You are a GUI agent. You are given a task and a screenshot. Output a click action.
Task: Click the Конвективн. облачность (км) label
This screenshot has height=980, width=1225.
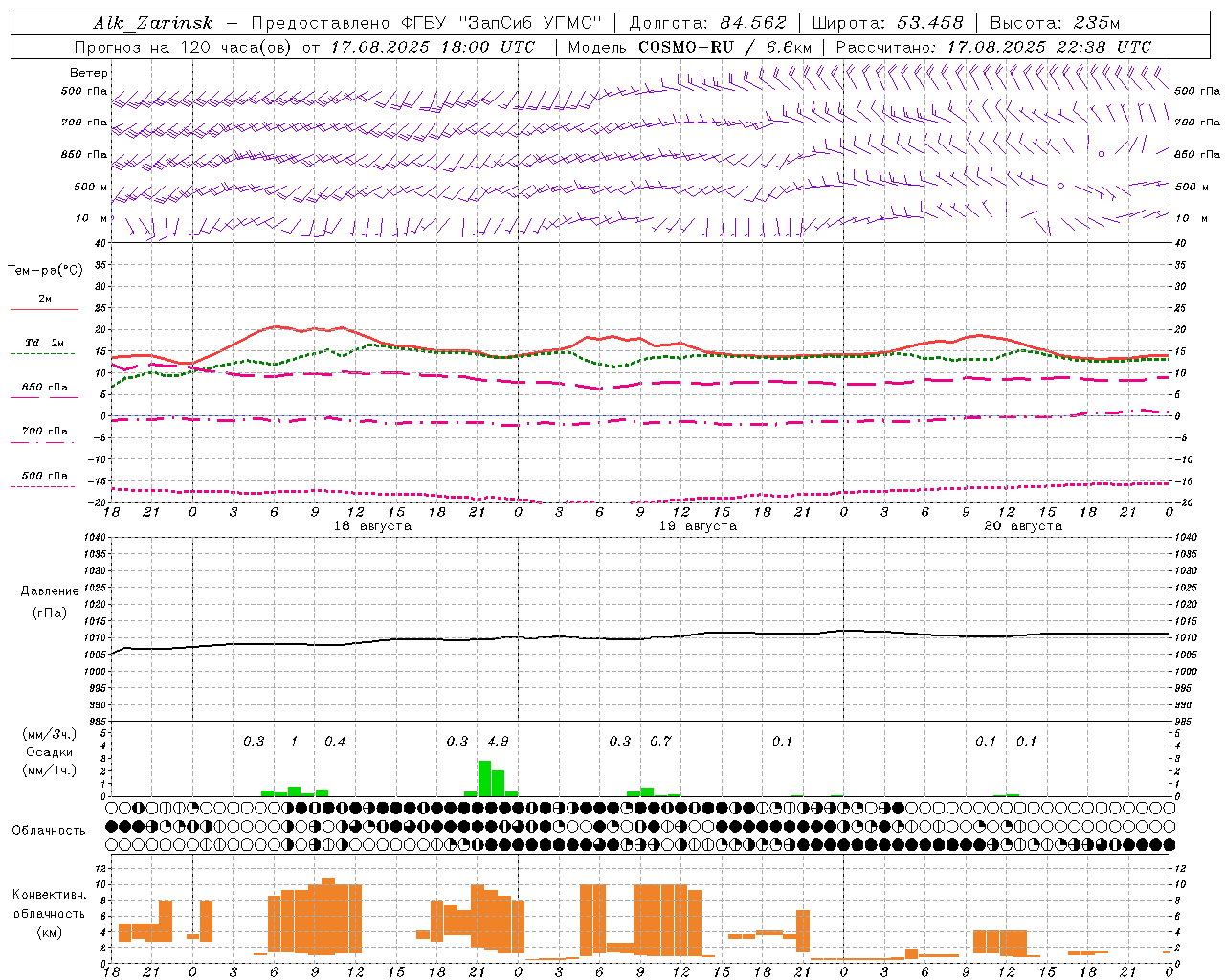coord(49,914)
